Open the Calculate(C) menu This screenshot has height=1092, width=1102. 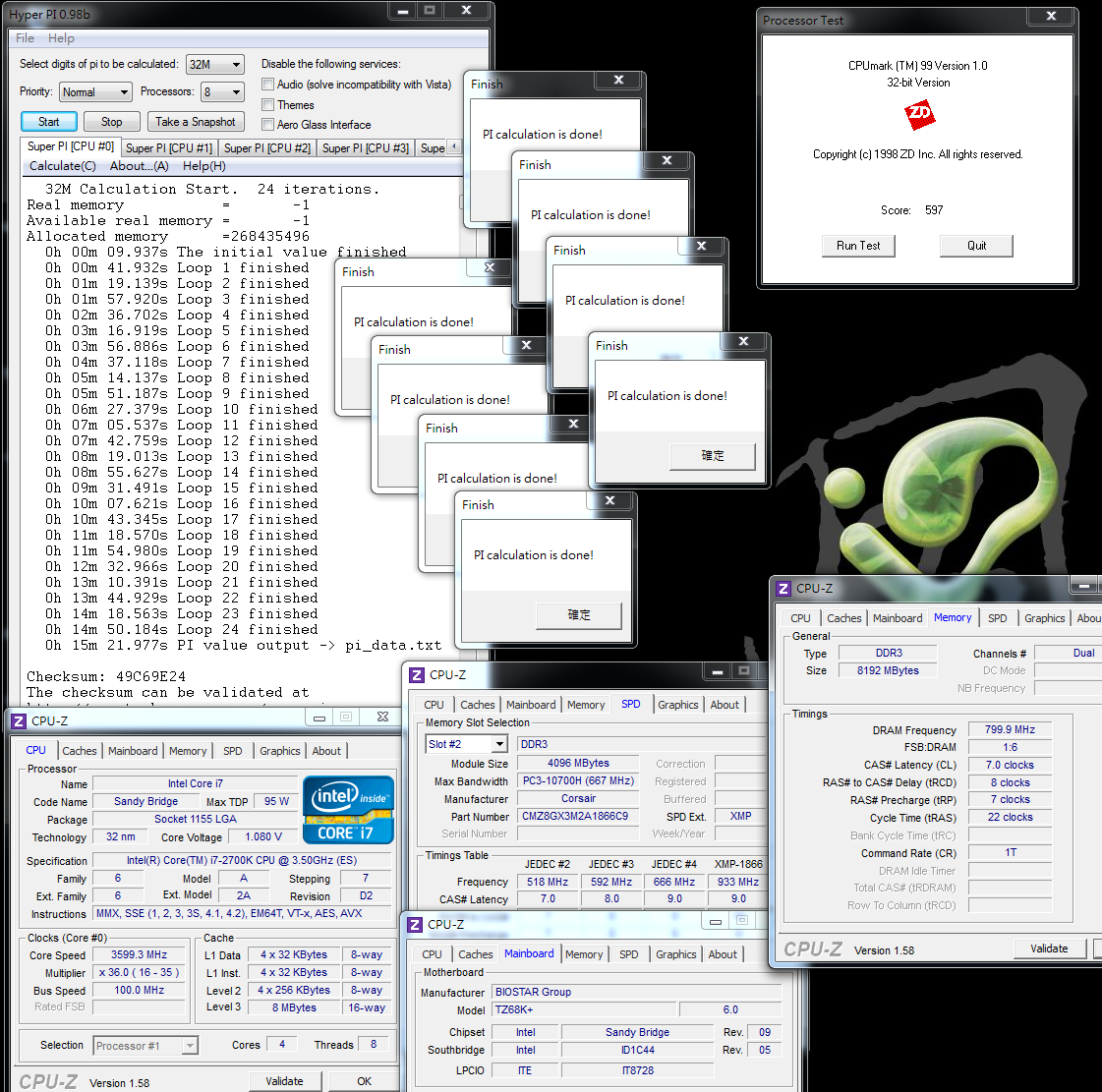(x=63, y=166)
